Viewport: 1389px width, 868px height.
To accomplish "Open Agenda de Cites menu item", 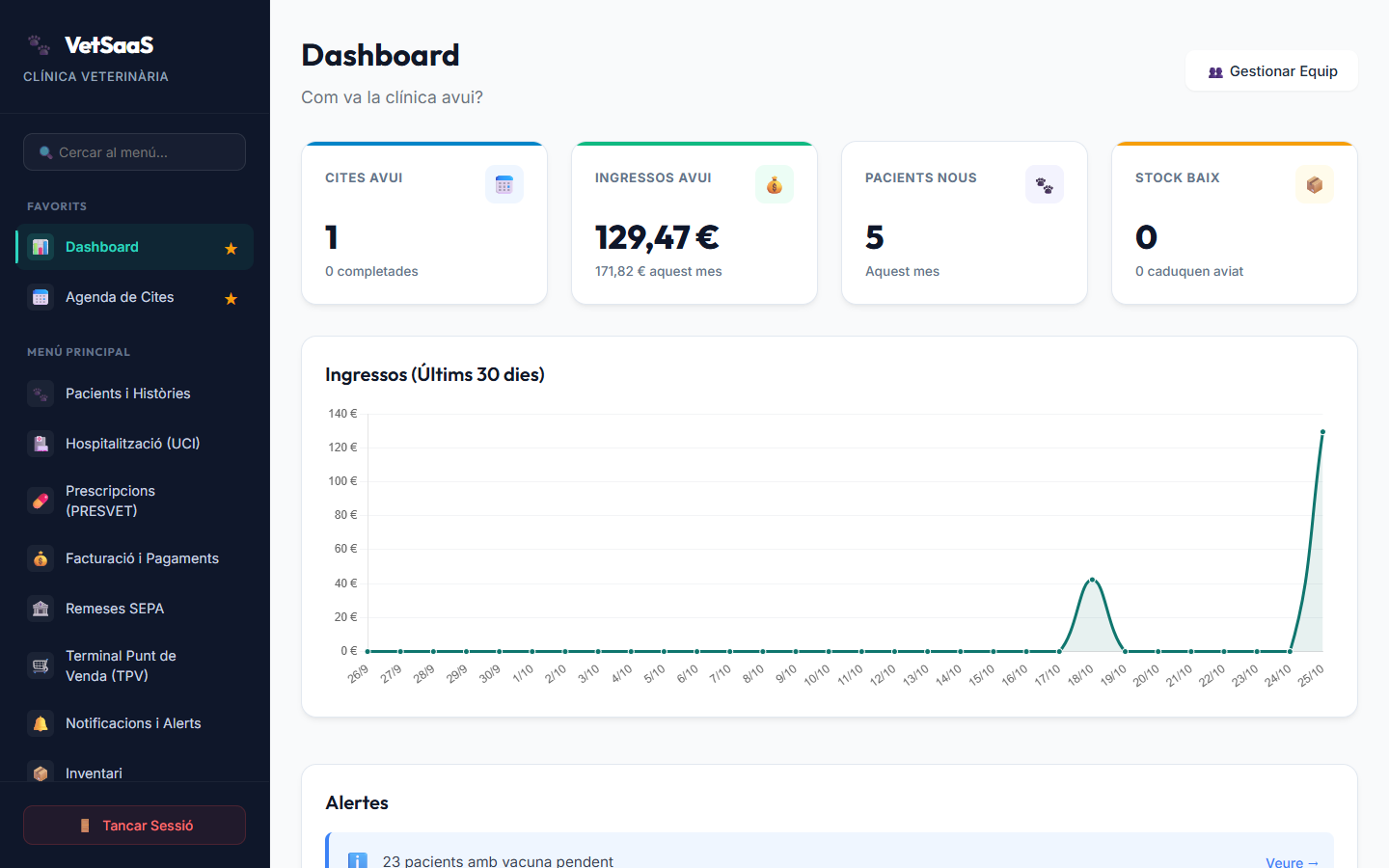I will click(135, 297).
